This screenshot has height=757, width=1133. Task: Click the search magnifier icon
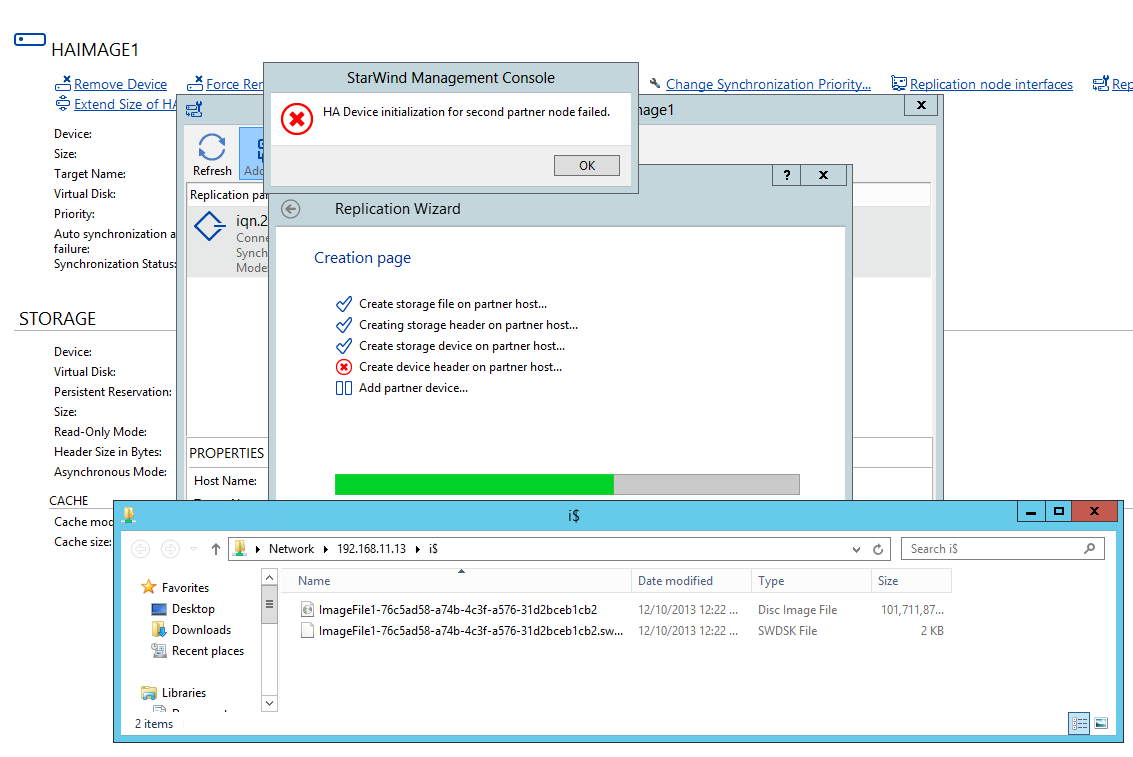coord(1089,549)
